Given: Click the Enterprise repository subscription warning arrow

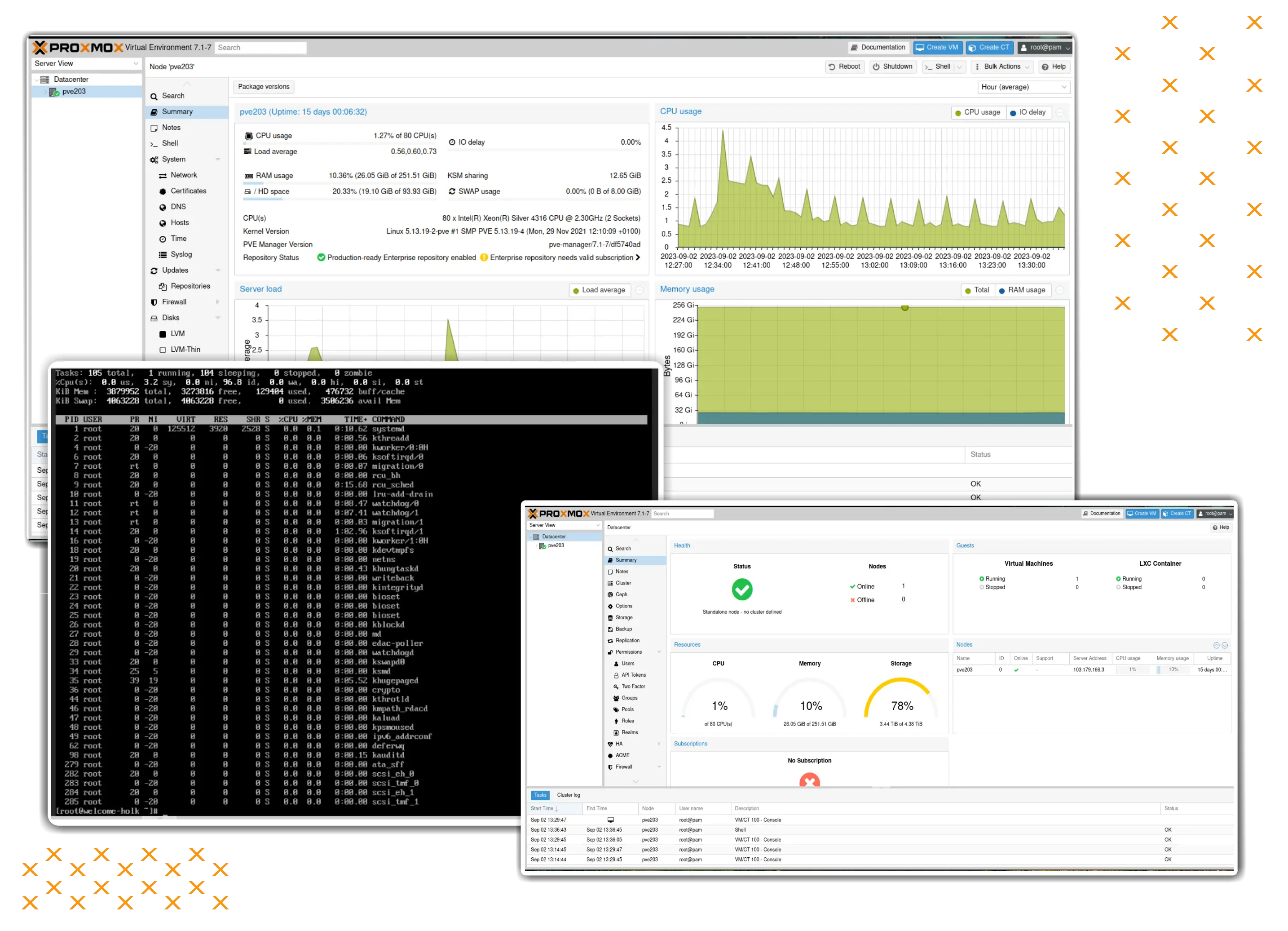Looking at the screenshot, I should point(638,258).
